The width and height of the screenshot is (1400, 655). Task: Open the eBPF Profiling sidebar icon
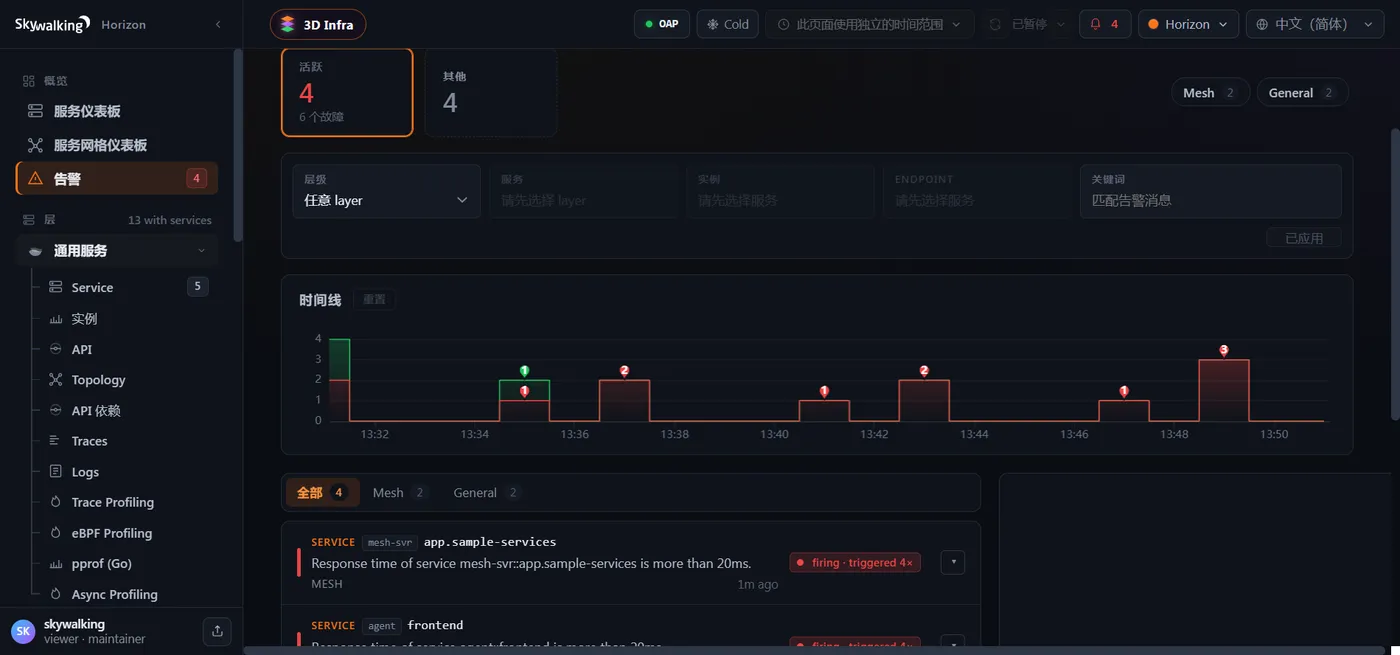[56, 533]
